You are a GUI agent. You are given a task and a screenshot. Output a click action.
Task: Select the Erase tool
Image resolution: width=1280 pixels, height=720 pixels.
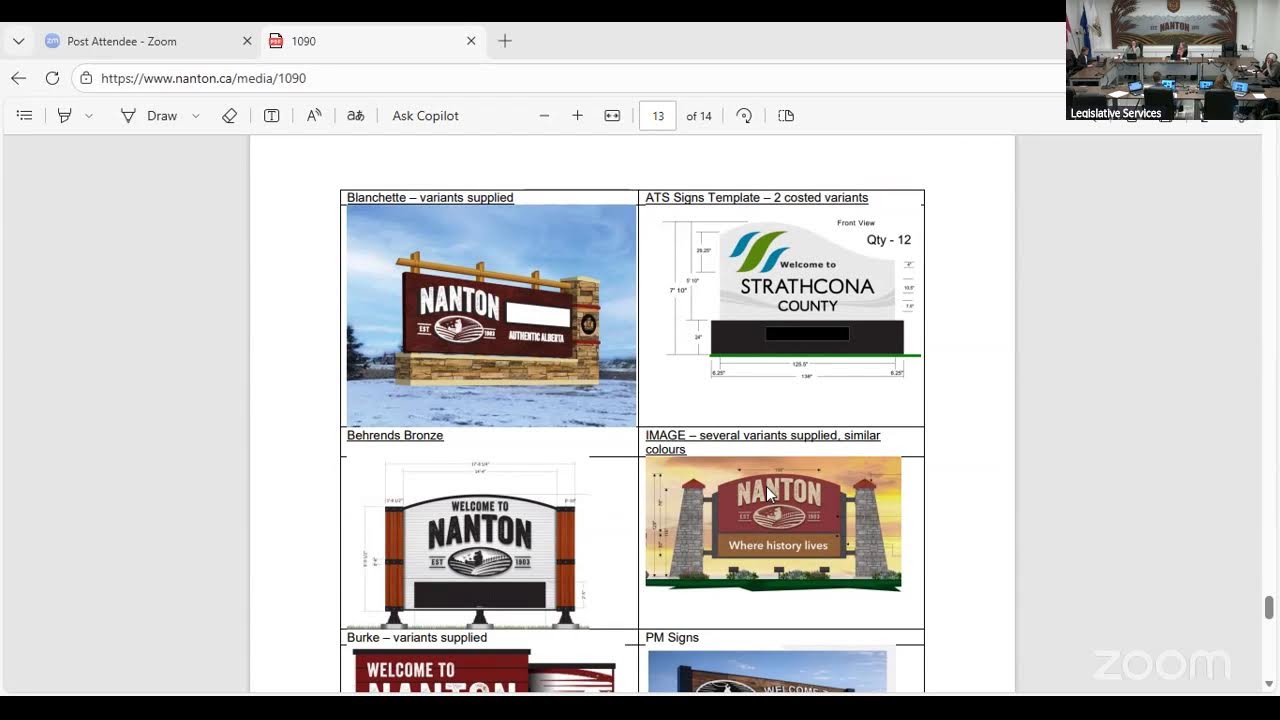229,116
